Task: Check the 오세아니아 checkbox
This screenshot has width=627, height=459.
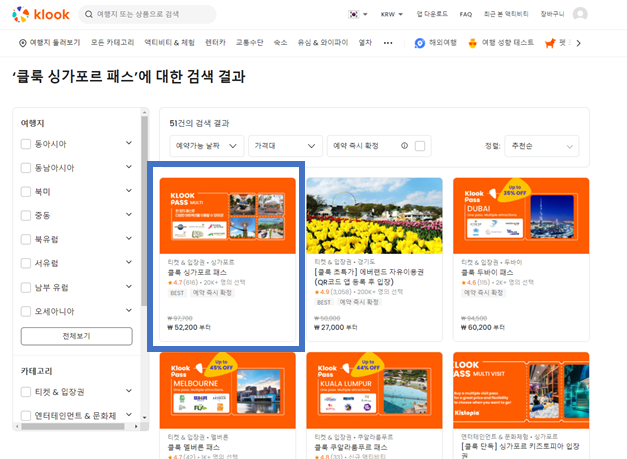Action: point(26,311)
